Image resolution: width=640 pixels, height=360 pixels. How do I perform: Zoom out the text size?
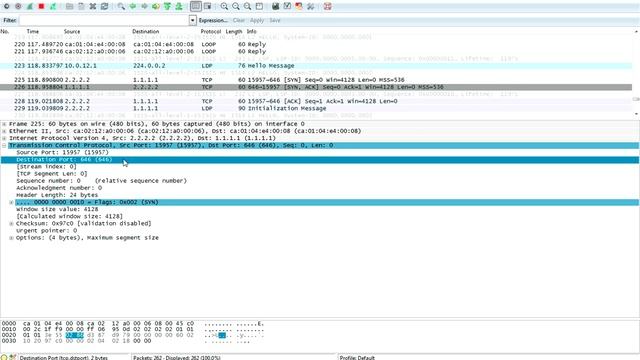click(236, 7)
